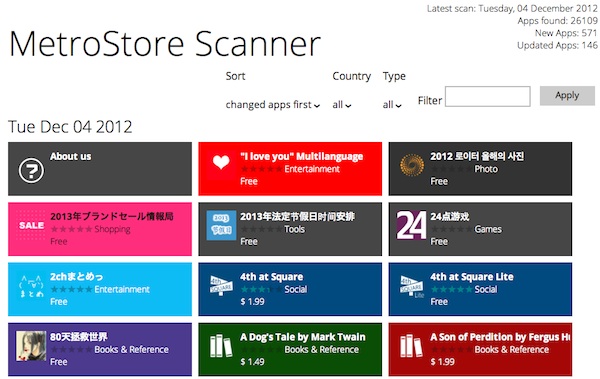Click the SALE icon on the pink Shopping tile
The height and width of the screenshot is (379, 600).
click(31, 225)
